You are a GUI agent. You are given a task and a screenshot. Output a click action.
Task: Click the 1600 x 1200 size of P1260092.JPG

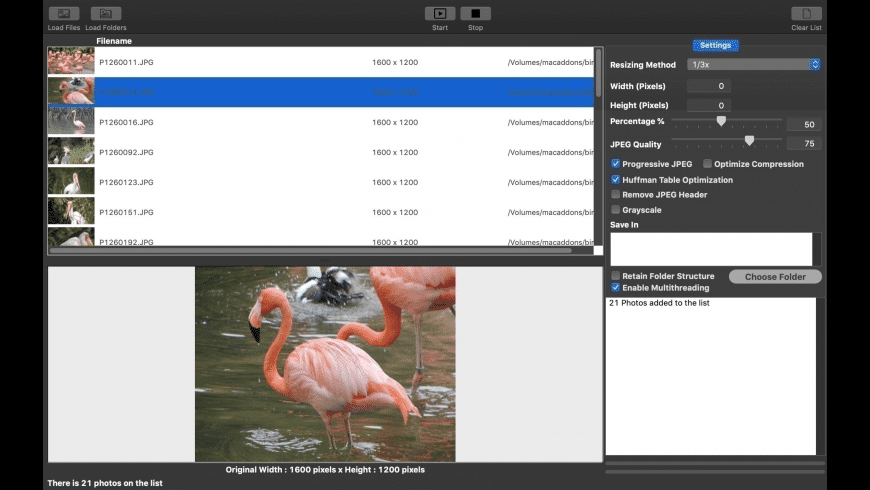pyautogui.click(x=395, y=152)
